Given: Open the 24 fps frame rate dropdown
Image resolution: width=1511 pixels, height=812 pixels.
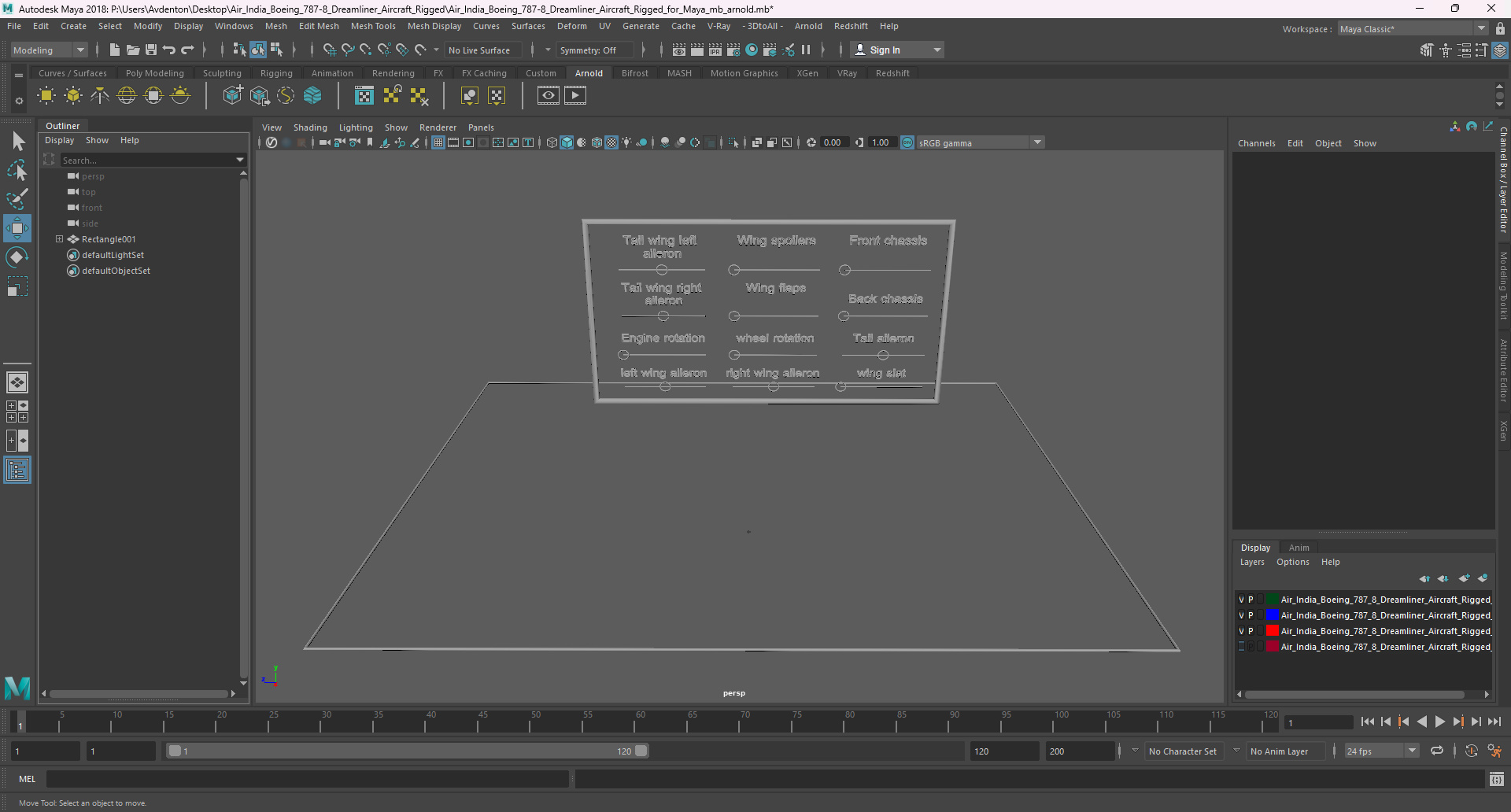Looking at the screenshot, I should coord(1381,751).
